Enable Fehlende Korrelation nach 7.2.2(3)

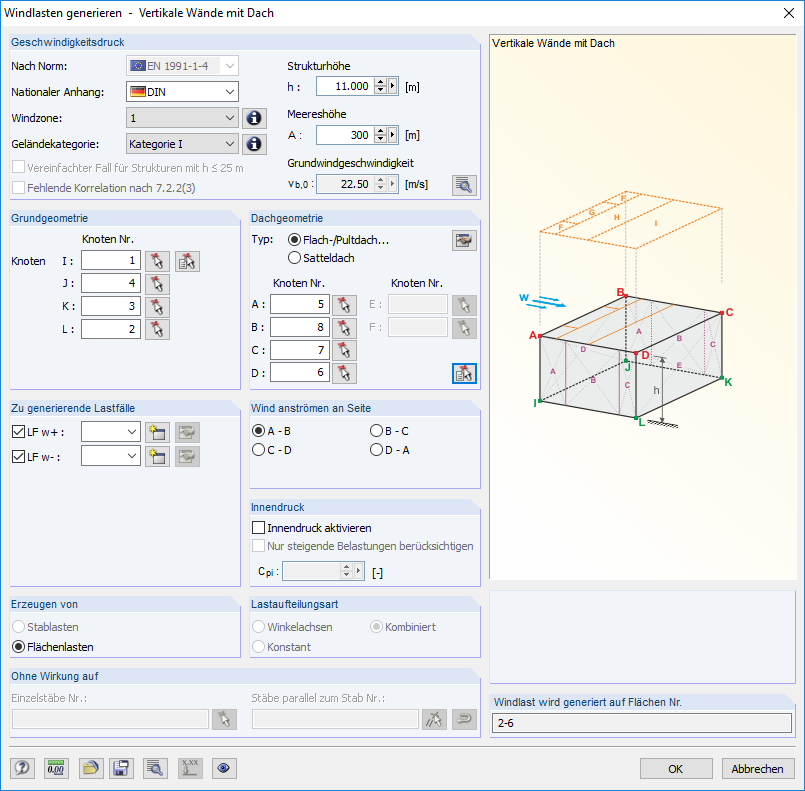(x=18, y=188)
